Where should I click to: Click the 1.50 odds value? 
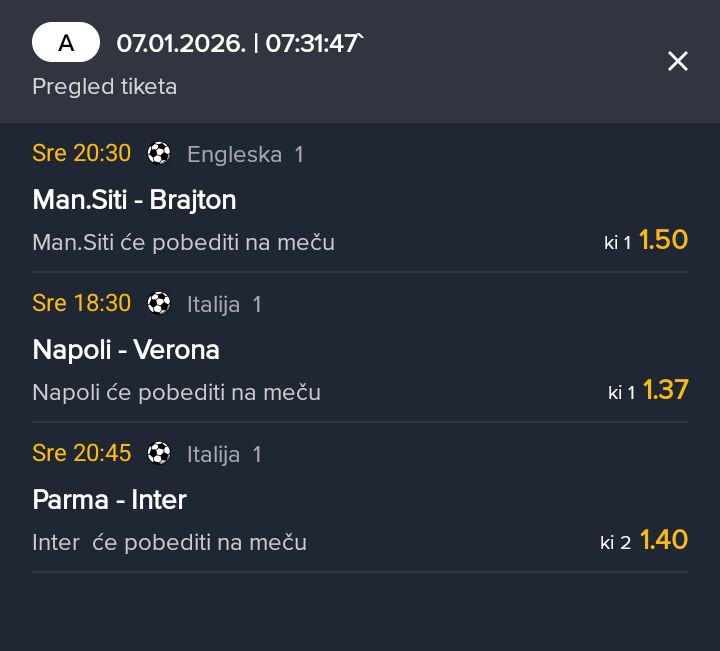pyautogui.click(x=663, y=240)
